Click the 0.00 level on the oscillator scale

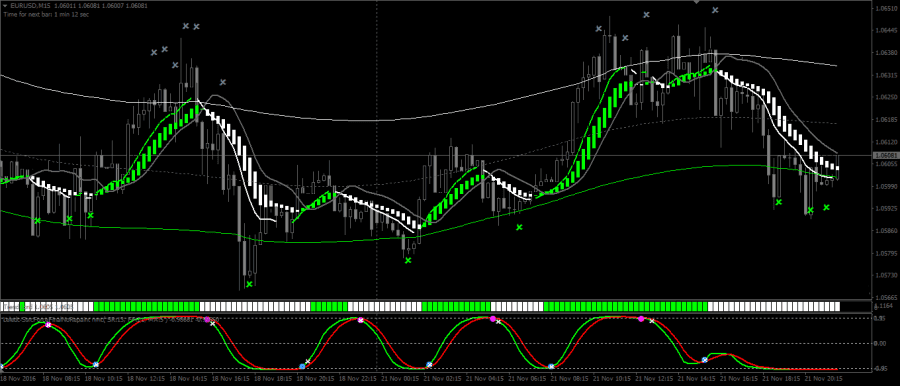point(880,343)
